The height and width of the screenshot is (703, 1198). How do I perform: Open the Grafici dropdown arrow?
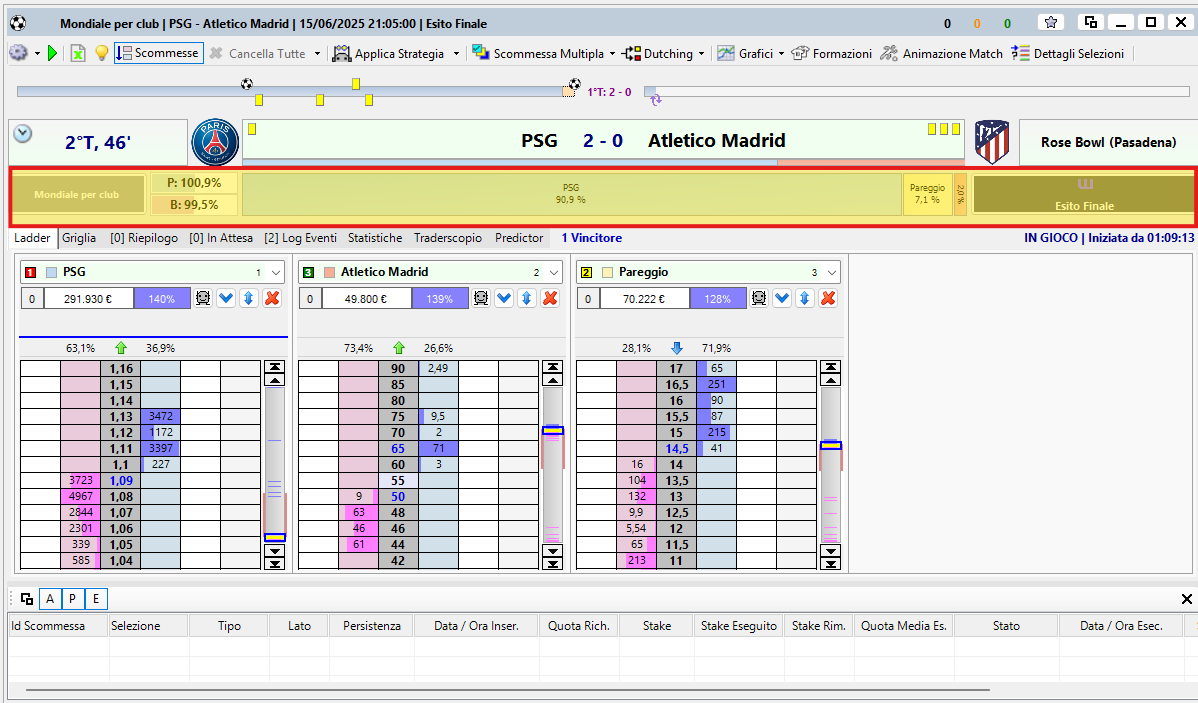click(x=781, y=53)
